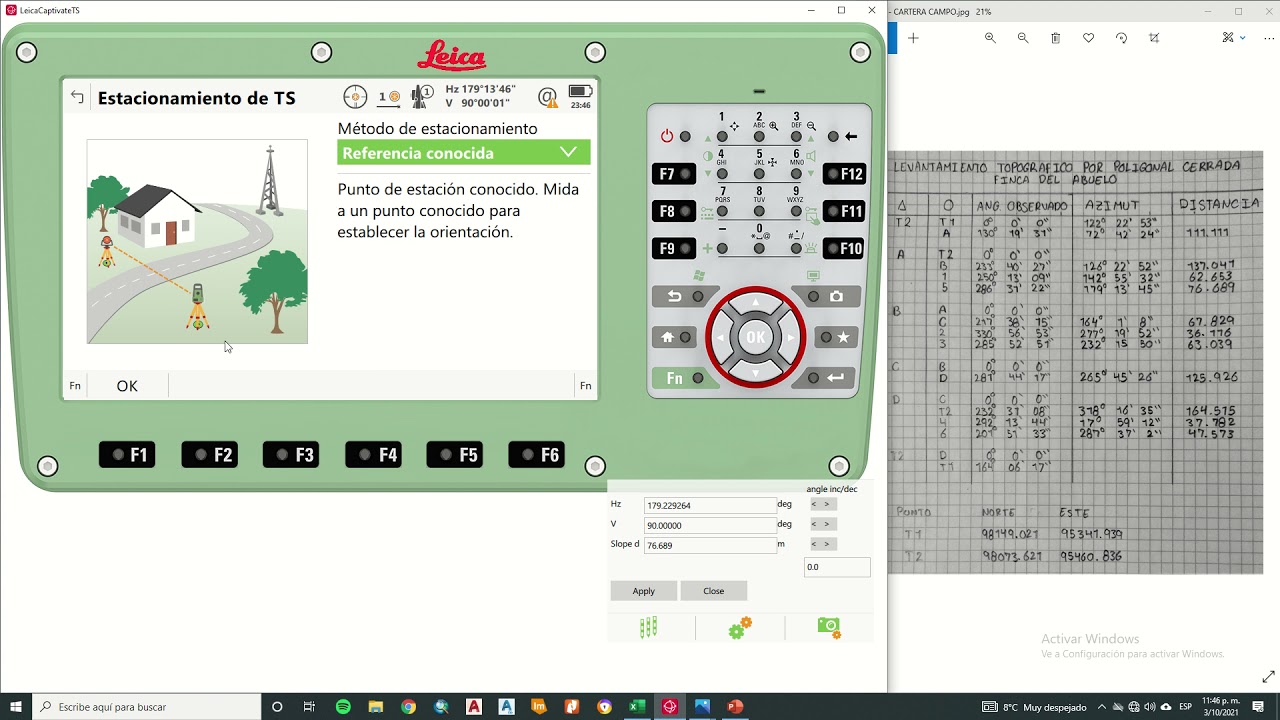The image size is (1280, 720).
Task: Click the camera settings icon in simulator panel
Action: click(829, 628)
